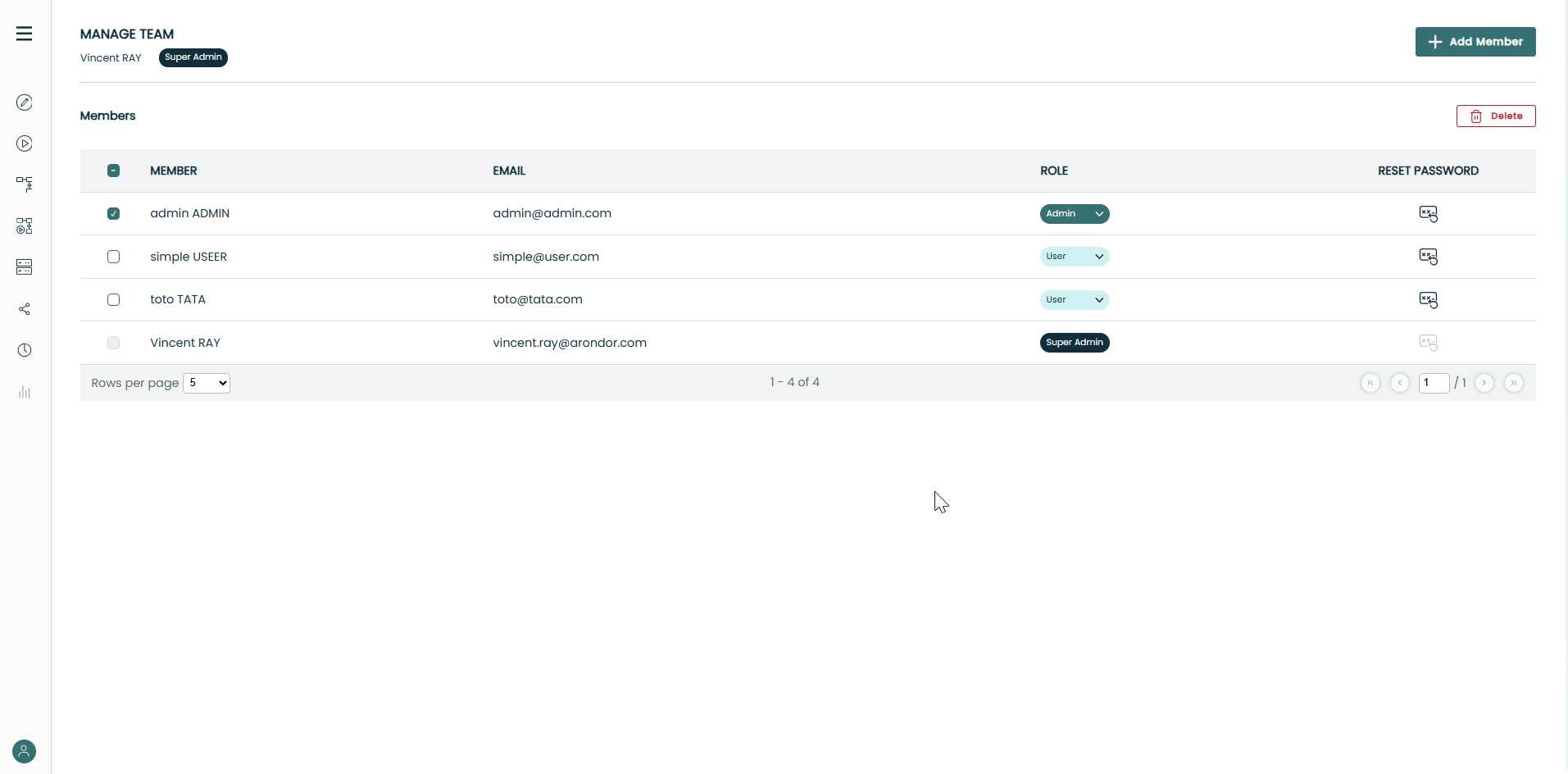
Task: Click the user profile avatar icon
Action: (x=25, y=751)
